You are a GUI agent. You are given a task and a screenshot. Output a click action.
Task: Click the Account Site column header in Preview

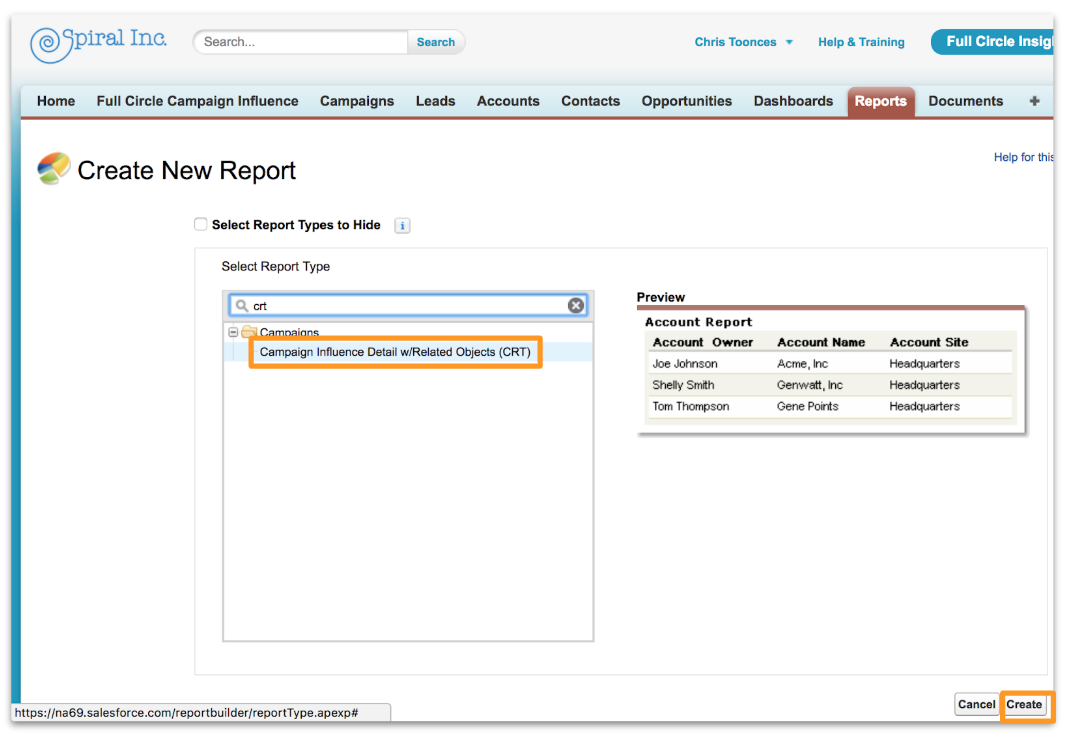(929, 342)
